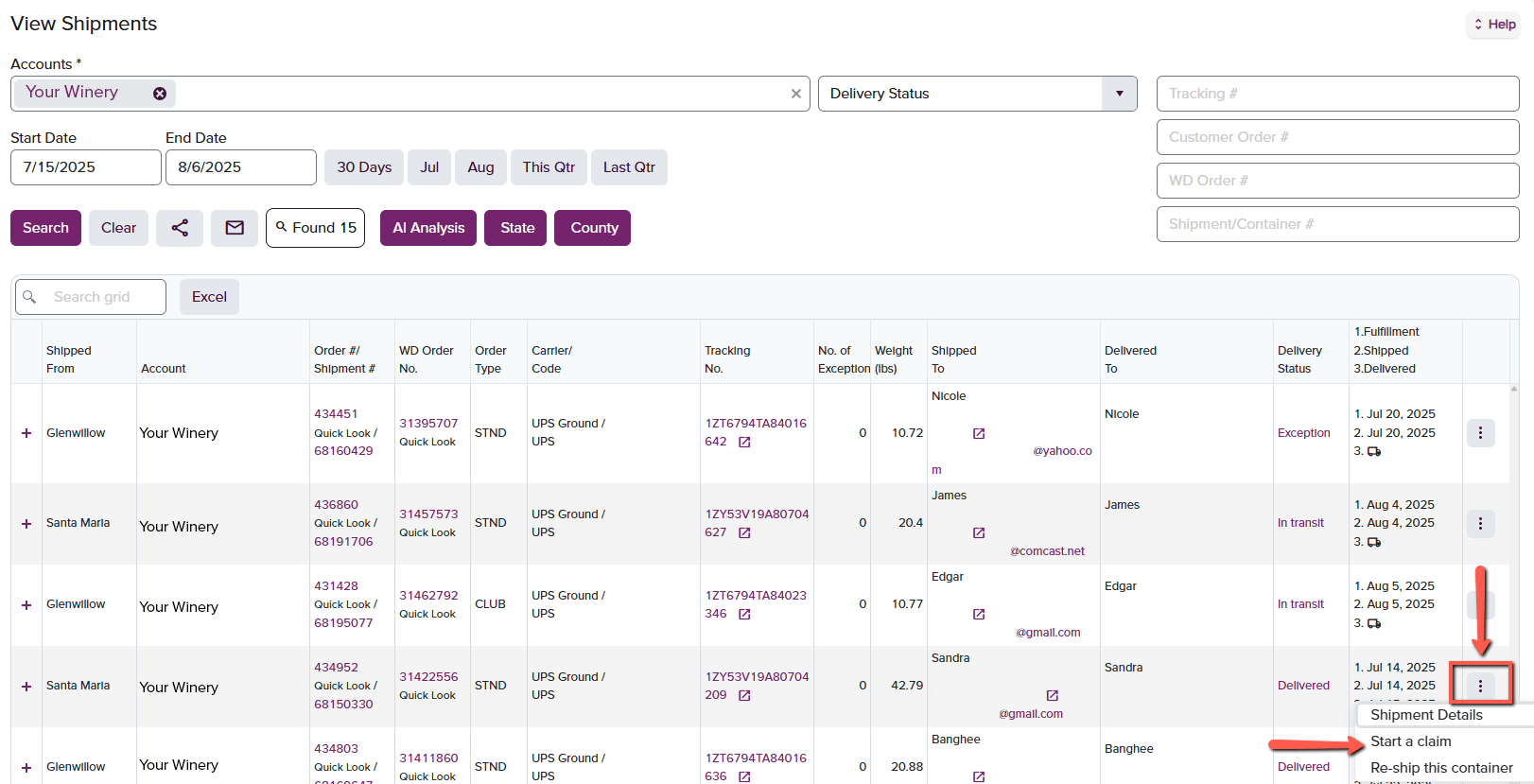Click the delivery truck icon for Aug 5 row

click(1374, 623)
